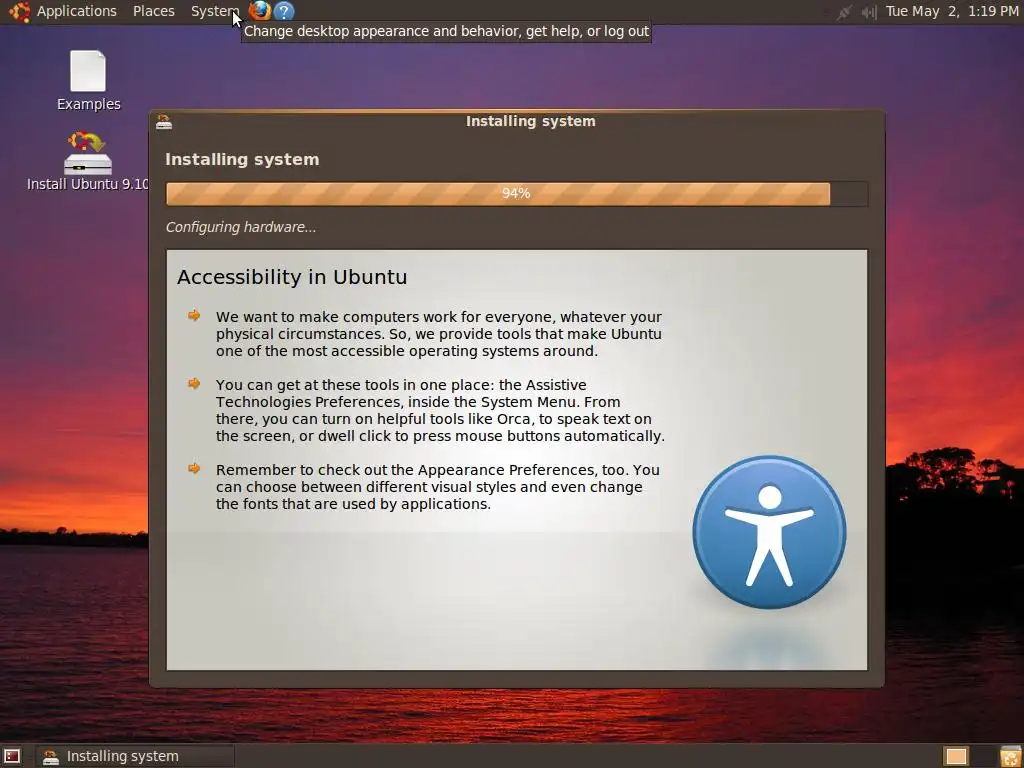Click the paragraph mentioning Orca screen reader
The image size is (1024, 768).
(440, 410)
